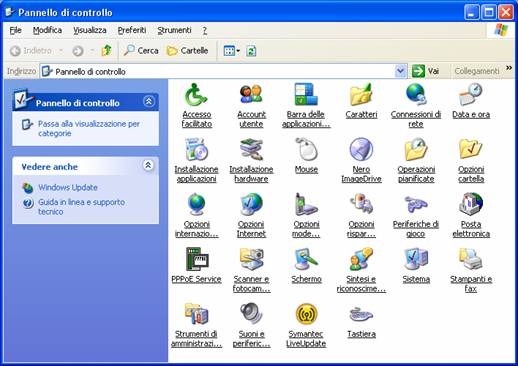Open the ? help menu
This screenshot has width=518, height=366.
204,30
